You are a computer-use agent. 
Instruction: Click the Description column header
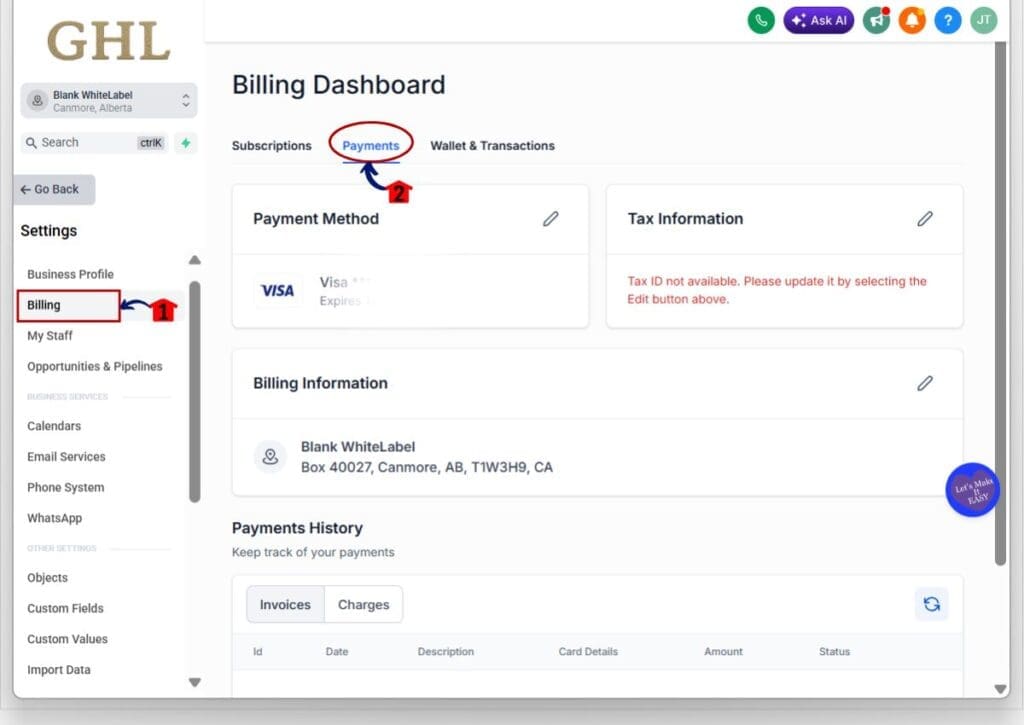pos(446,652)
